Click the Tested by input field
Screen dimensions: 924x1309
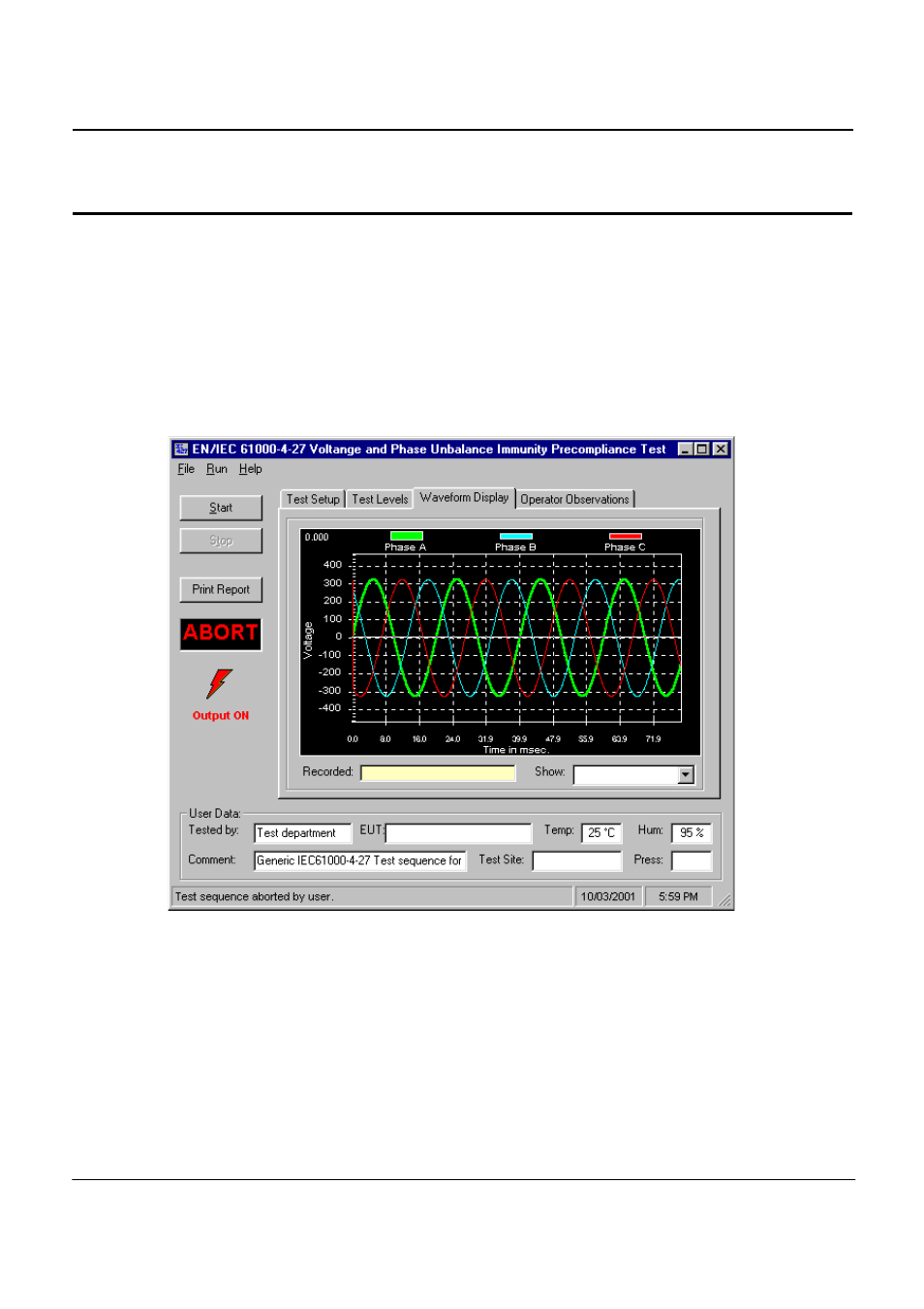coord(302,833)
